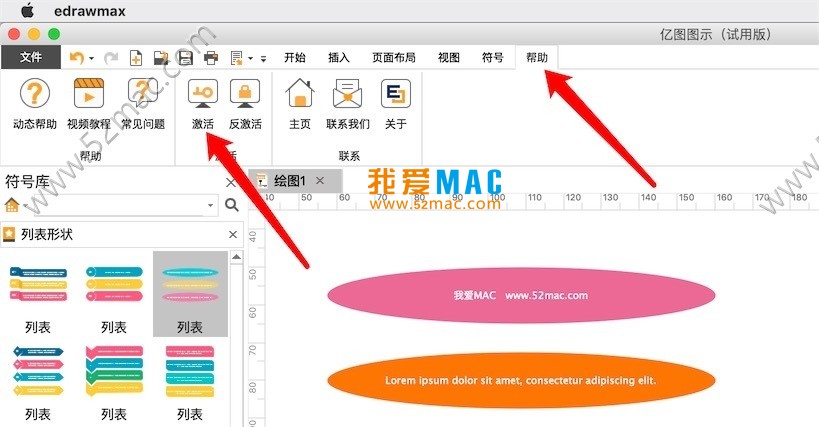
Task: Select the pink ellipse on canvas
Action: click(x=521, y=295)
